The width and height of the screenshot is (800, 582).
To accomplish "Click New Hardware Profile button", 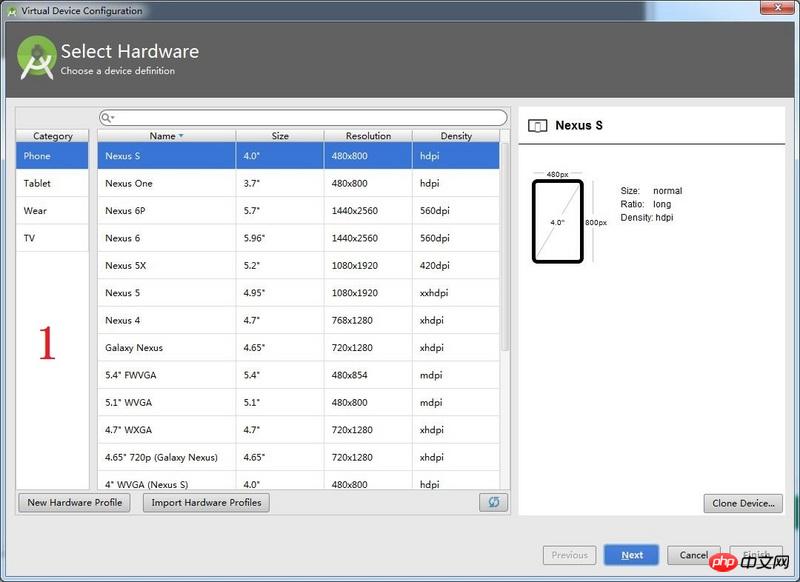I will tap(74, 502).
